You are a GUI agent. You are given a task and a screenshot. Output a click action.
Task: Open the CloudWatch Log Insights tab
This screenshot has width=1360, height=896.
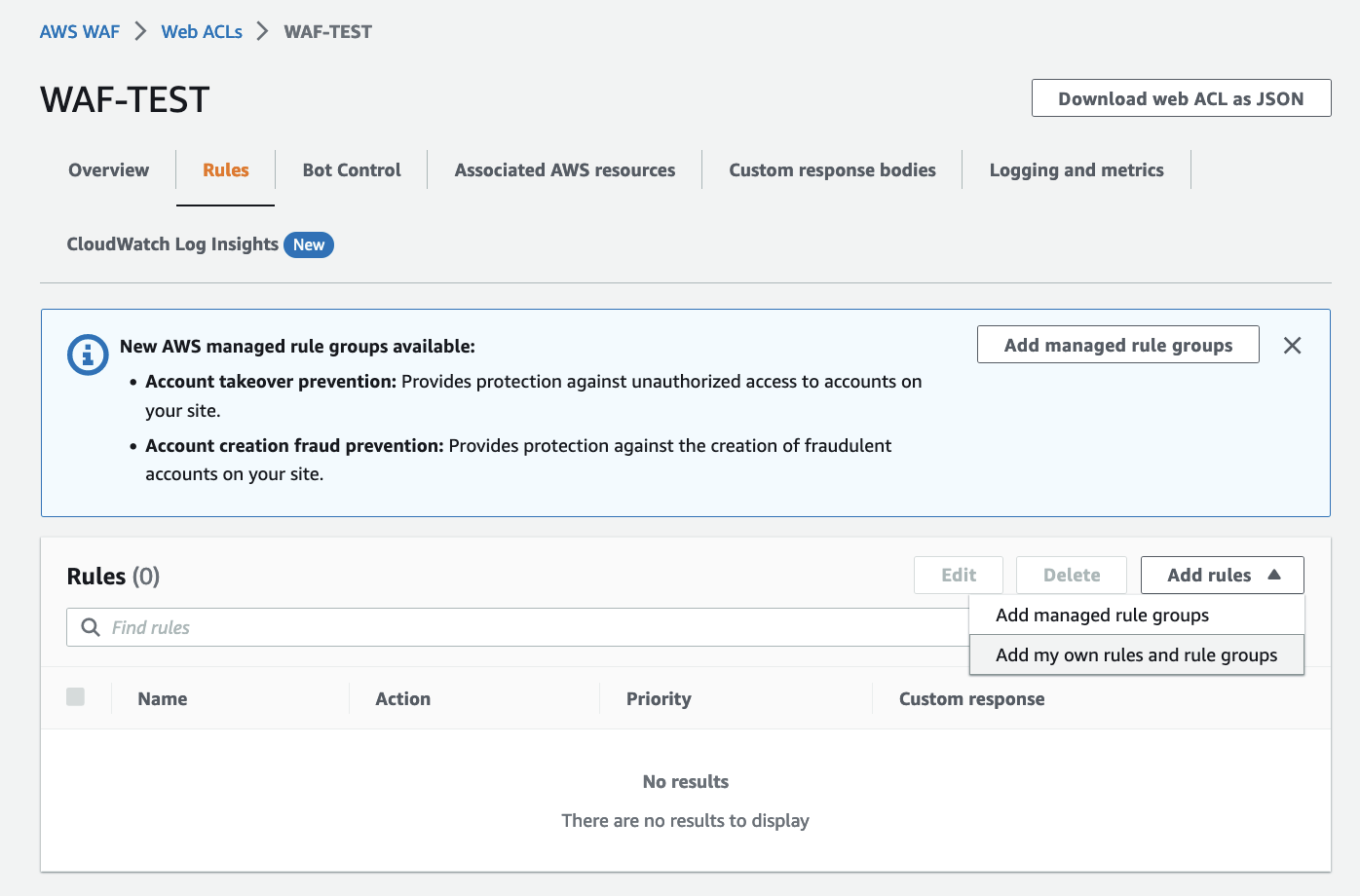(172, 244)
